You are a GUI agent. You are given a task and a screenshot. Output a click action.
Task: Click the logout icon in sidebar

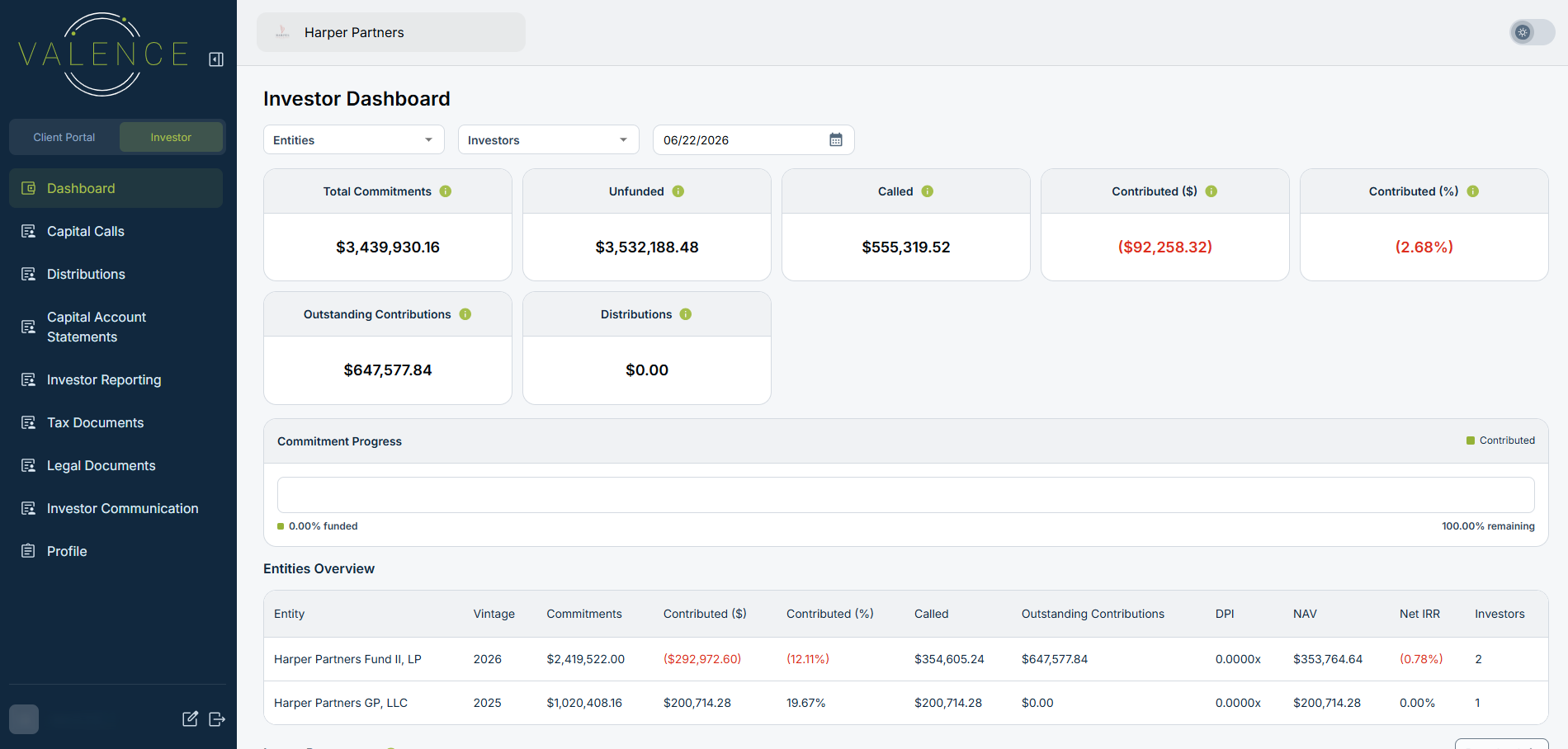pos(217,719)
